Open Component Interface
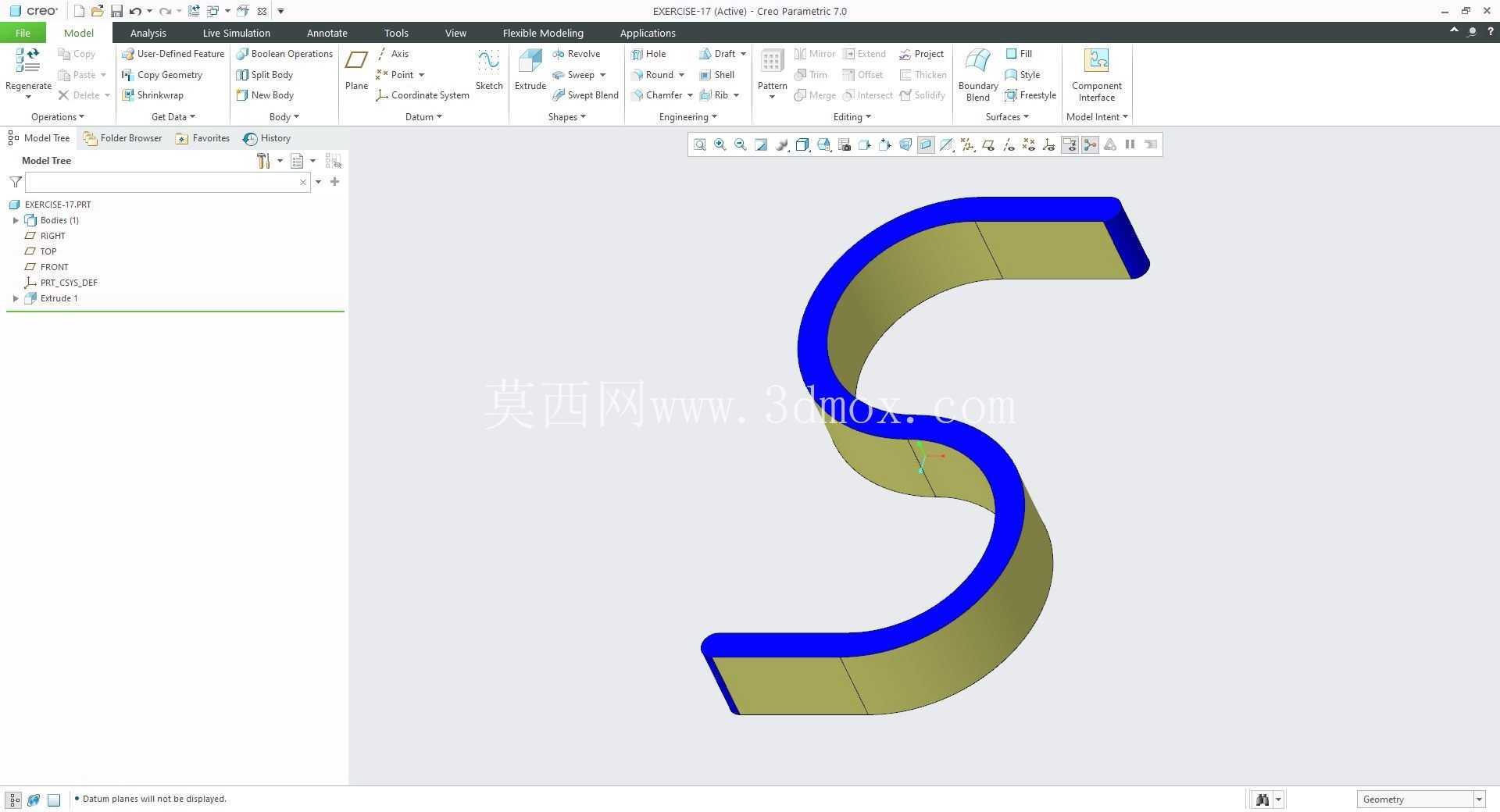This screenshot has width=1500, height=812. 1096,74
